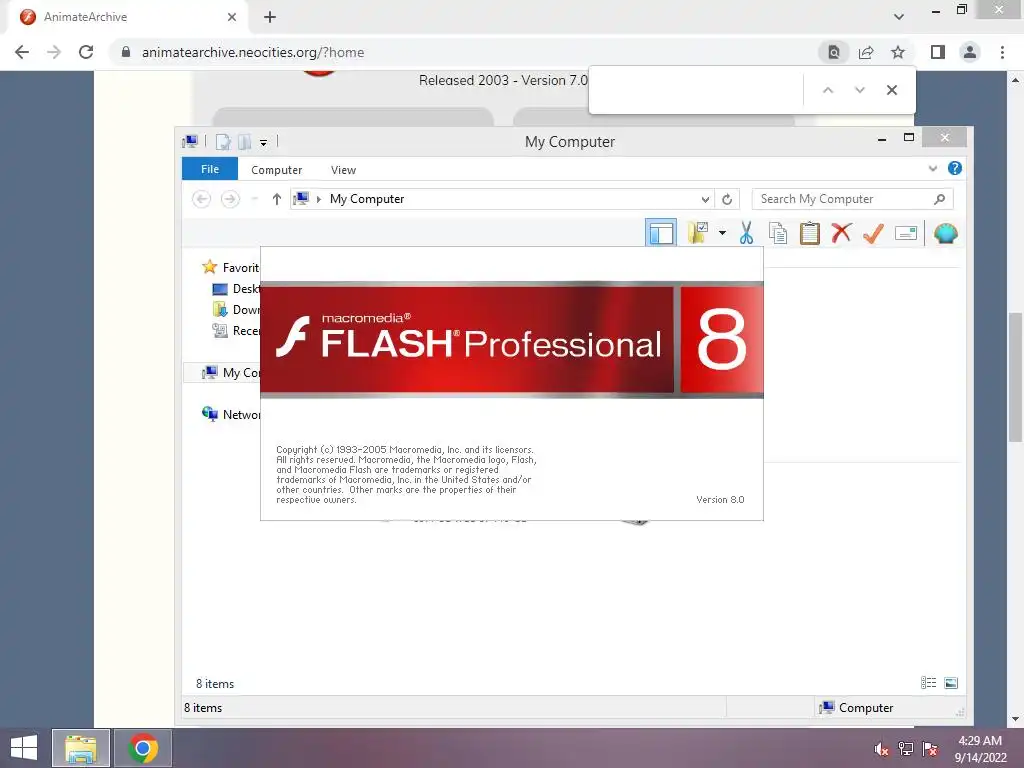Click the browser page vertical scrollbar
This screenshot has width=1024, height=768.
[1015, 377]
